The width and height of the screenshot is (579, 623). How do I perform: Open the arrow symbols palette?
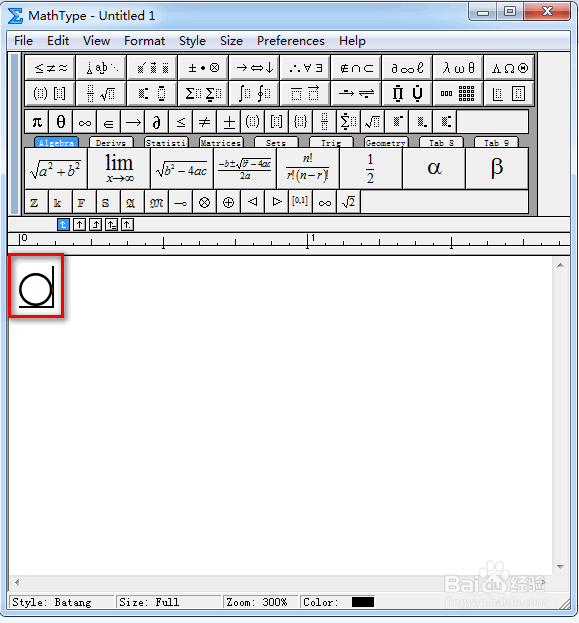tap(254, 68)
